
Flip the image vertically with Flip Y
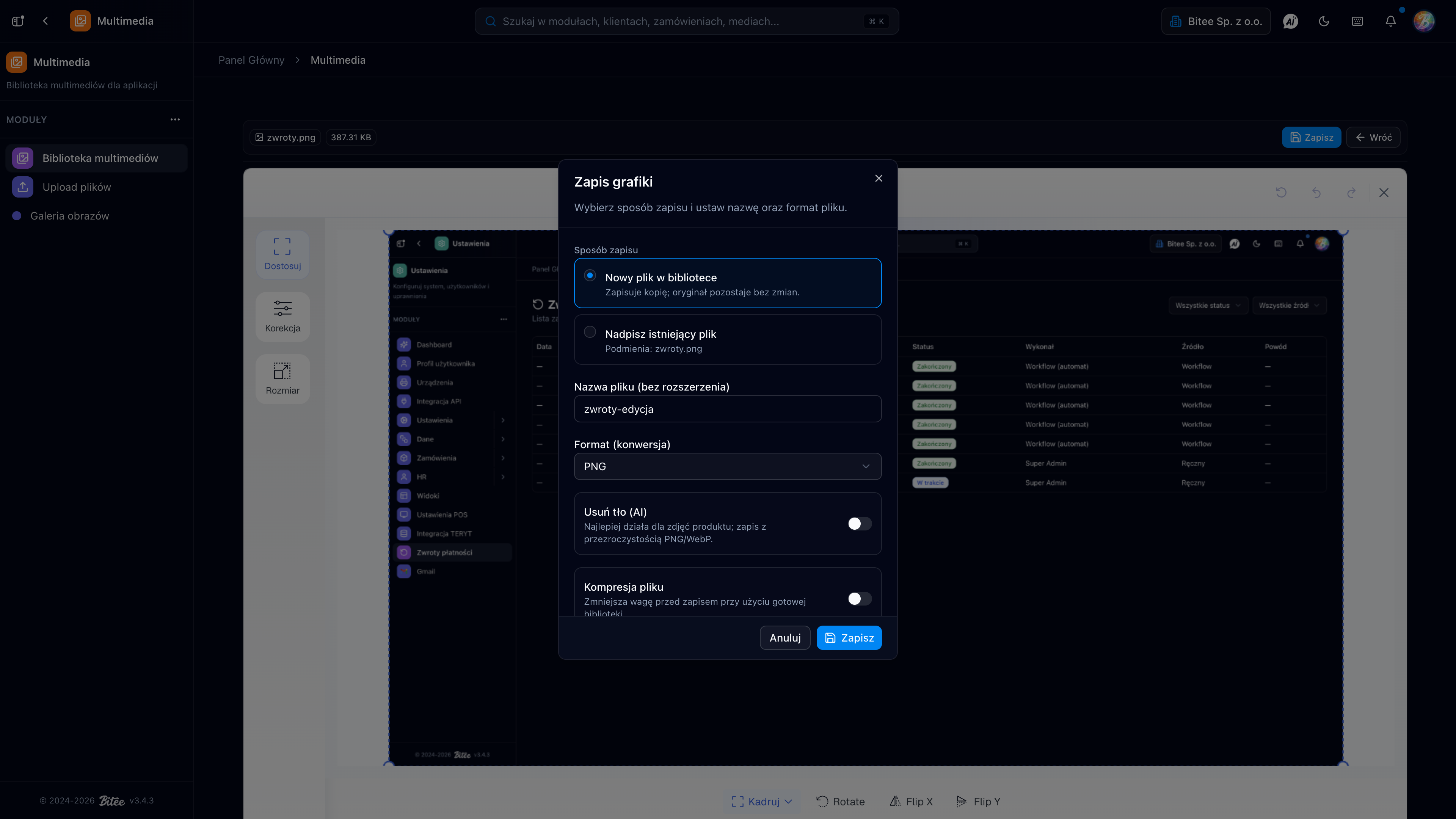point(978,802)
